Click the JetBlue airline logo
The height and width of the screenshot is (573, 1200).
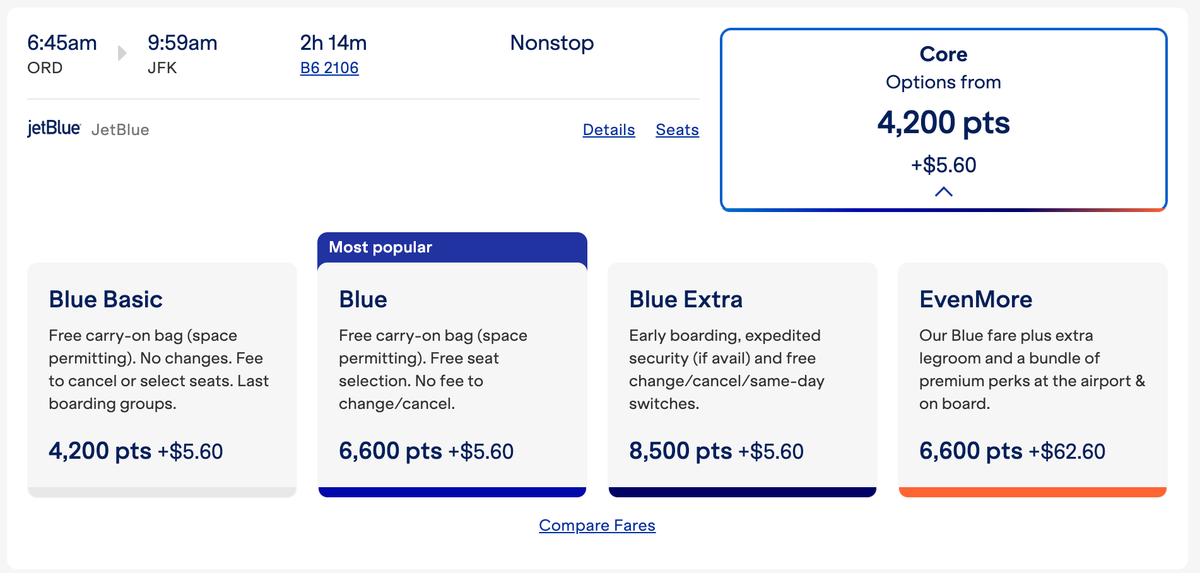click(x=54, y=129)
